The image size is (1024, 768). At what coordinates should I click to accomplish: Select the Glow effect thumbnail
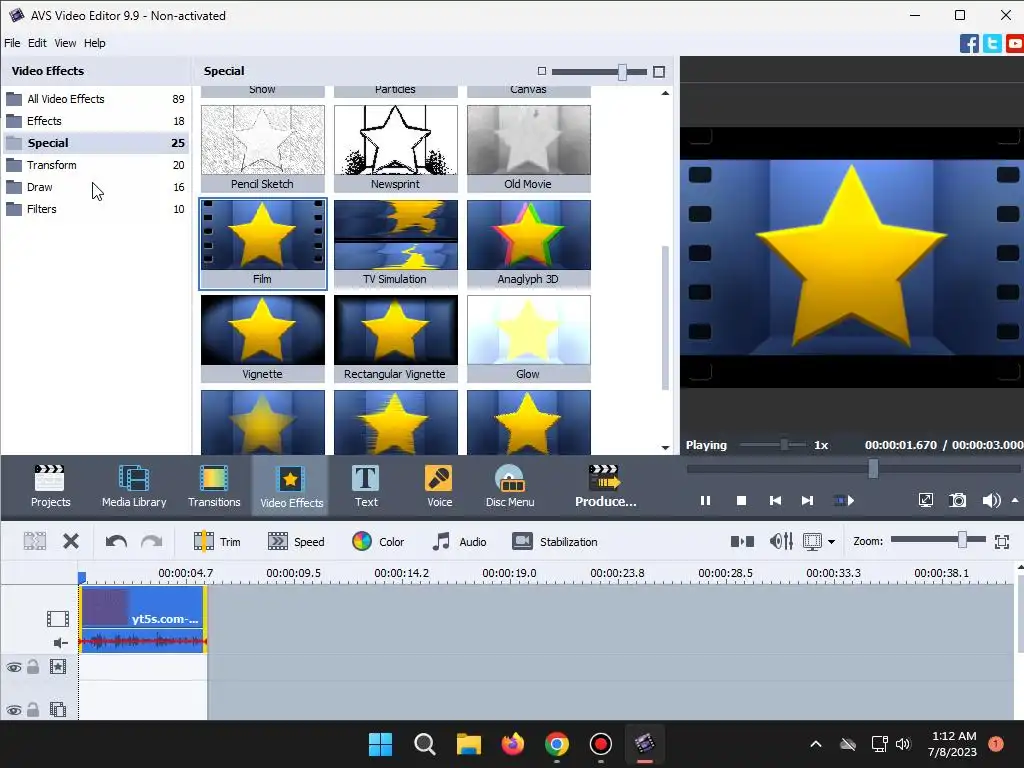[528, 338]
